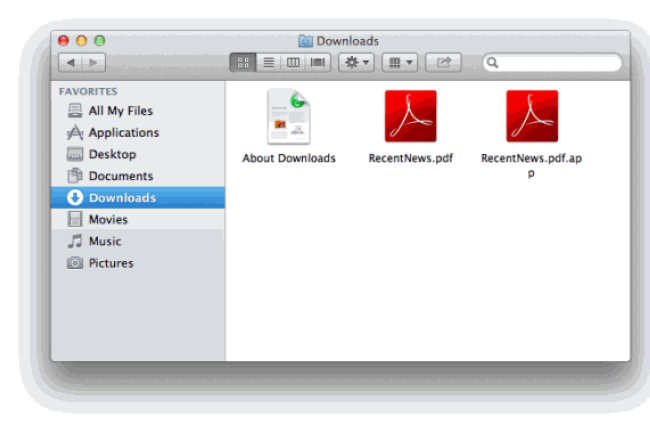Select the RecentNews.pdf.app application icon
650x433 pixels.
coord(531,117)
